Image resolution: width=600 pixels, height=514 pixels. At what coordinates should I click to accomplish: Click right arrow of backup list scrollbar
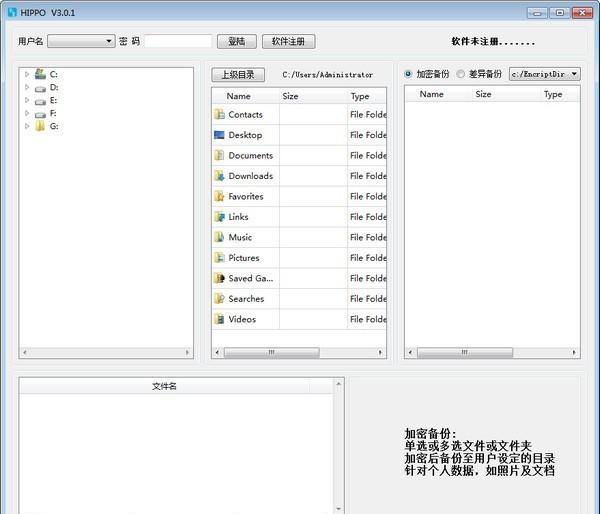click(574, 352)
